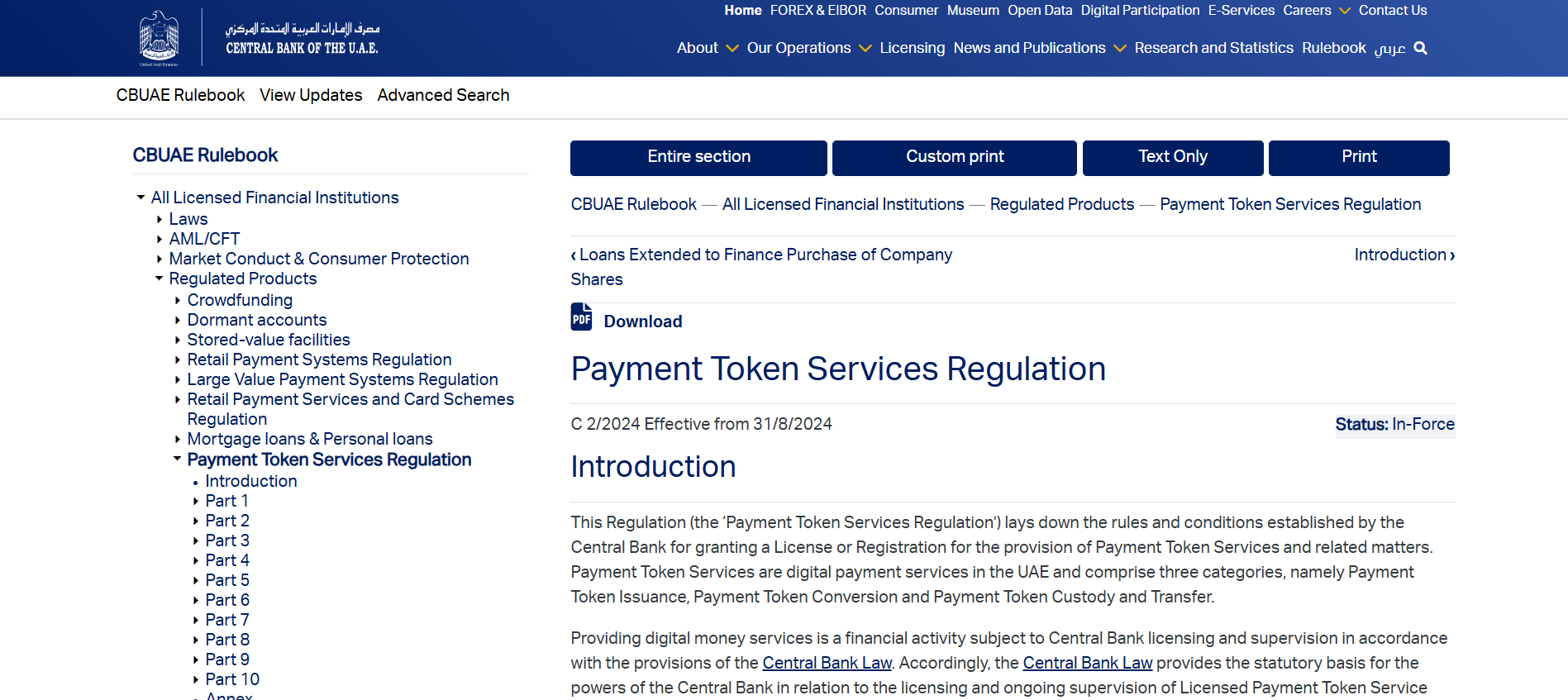The width and height of the screenshot is (1568, 700).
Task: Select Market Conduct & Consumer Protection item
Action: [319, 259]
